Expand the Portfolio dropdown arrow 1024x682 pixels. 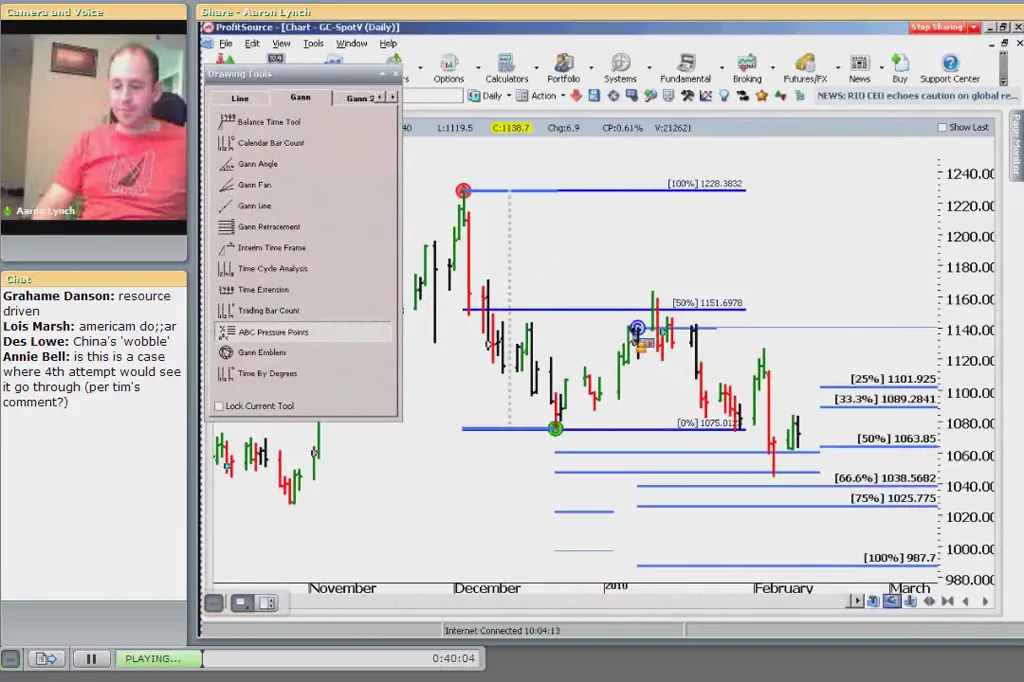[592, 68]
